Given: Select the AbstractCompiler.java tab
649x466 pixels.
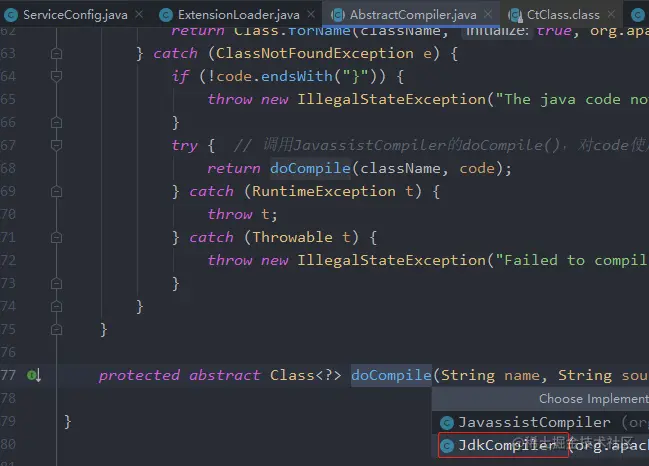Looking at the screenshot, I should click(x=413, y=15).
